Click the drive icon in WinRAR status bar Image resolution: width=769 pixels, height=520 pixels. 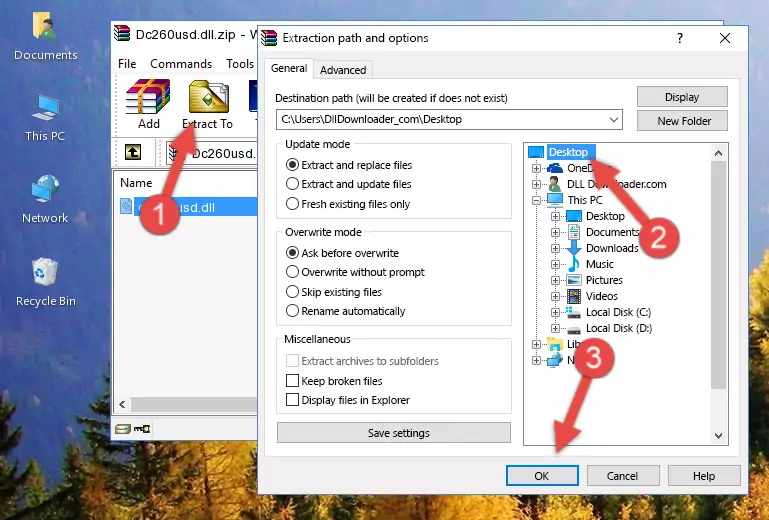123,429
